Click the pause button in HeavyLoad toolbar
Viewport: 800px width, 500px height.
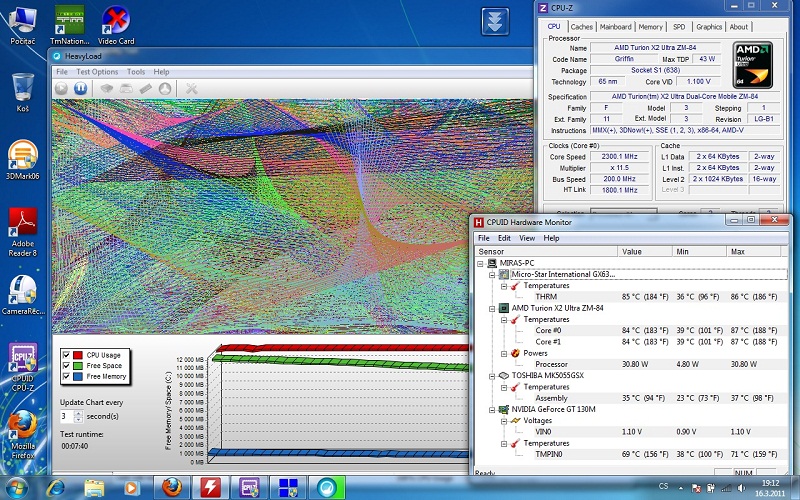click(80, 89)
